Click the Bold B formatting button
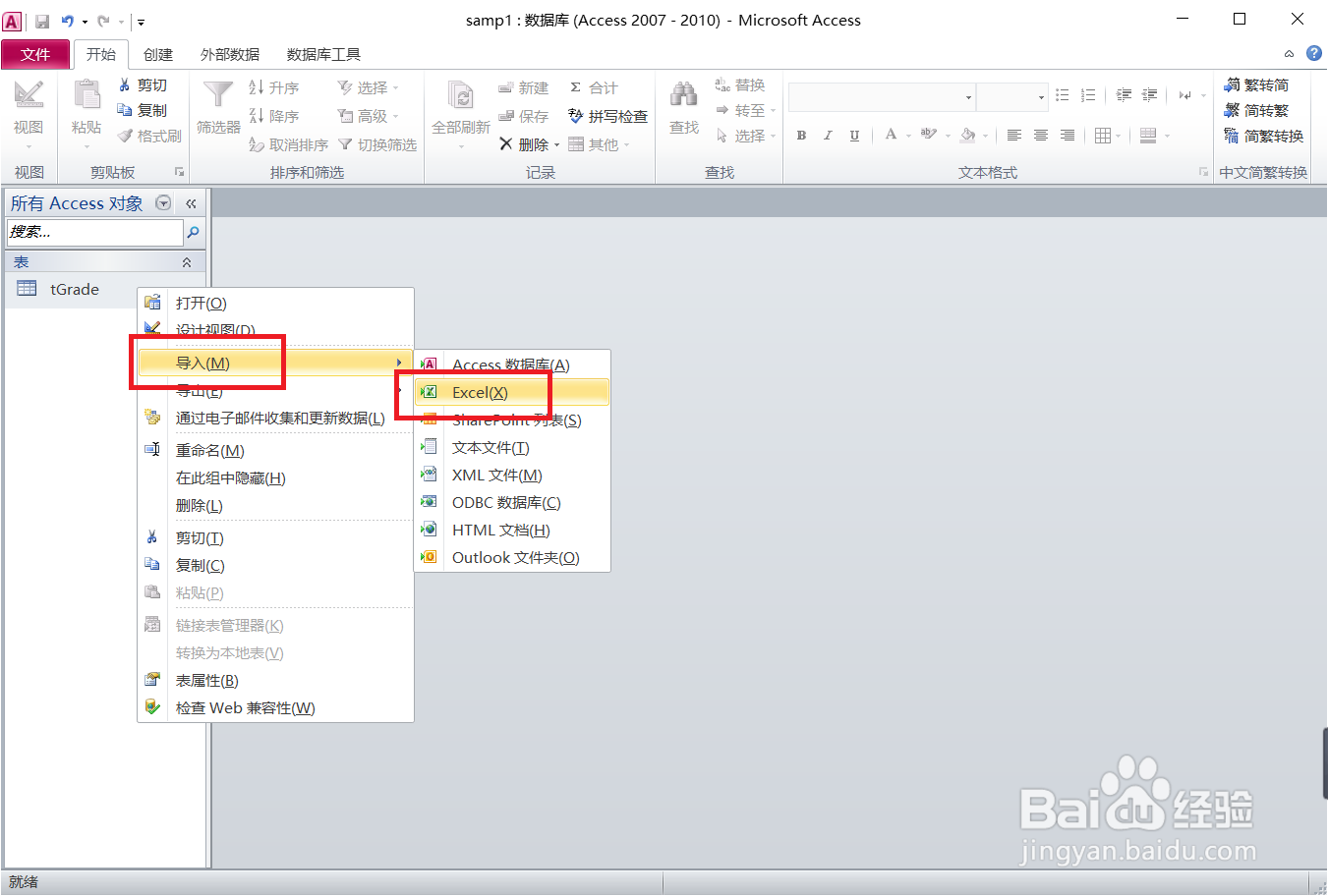Image resolution: width=1328 pixels, height=896 pixels. coord(801,136)
